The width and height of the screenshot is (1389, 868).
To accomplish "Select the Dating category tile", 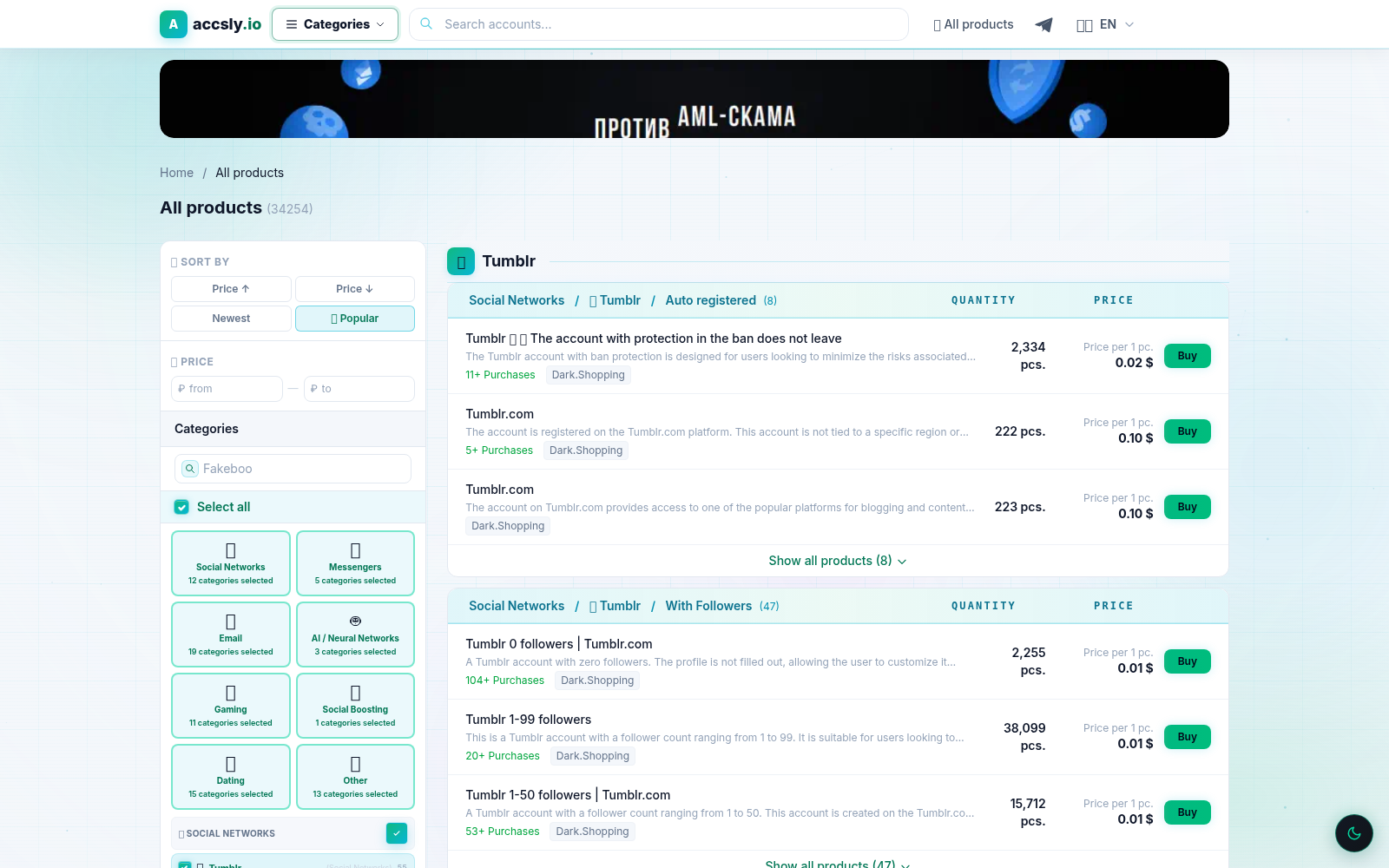I will pyautogui.click(x=231, y=777).
